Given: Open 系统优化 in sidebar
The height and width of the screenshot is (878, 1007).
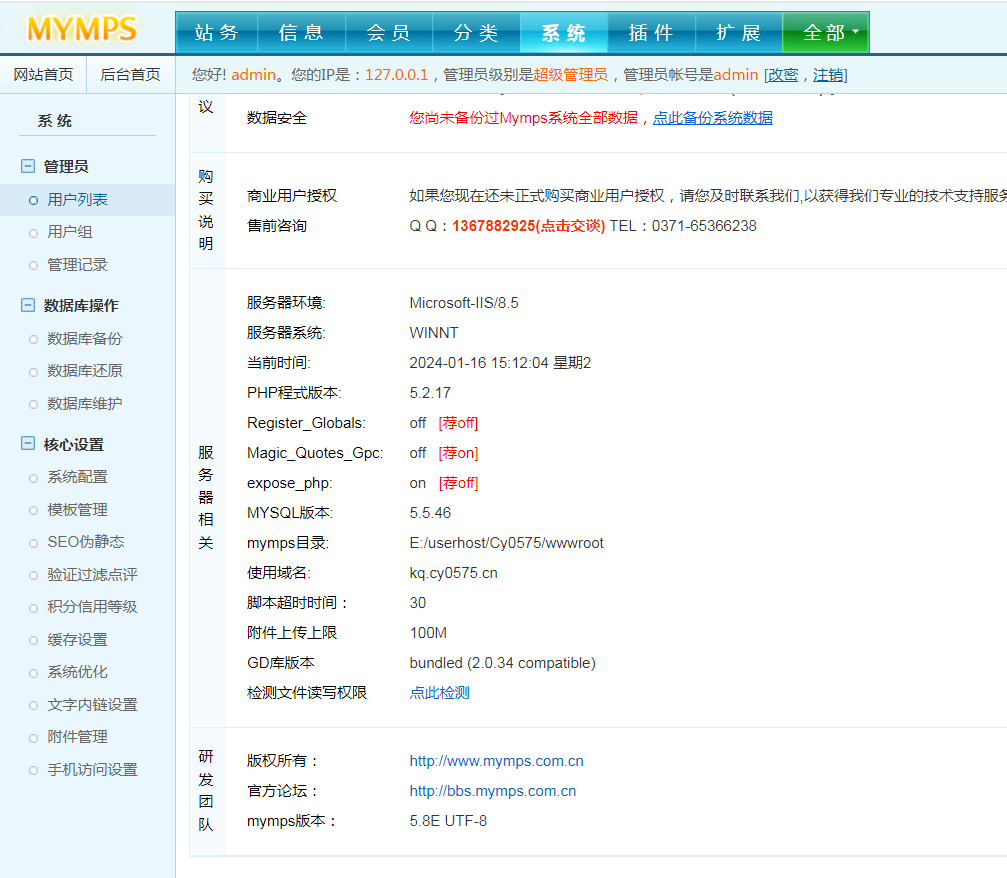Looking at the screenshot, I should coord(78,672).
